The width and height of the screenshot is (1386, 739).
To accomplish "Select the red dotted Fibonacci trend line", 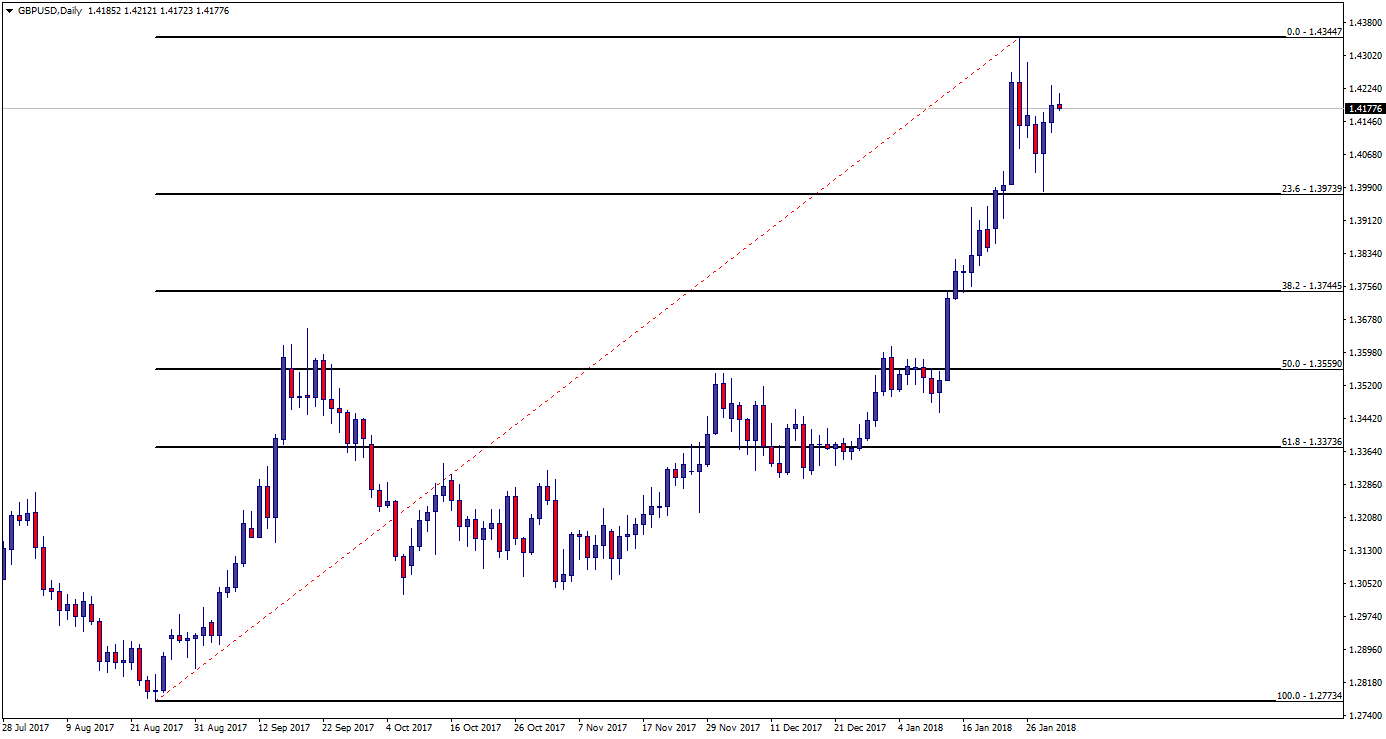I will tap(590, 366).
